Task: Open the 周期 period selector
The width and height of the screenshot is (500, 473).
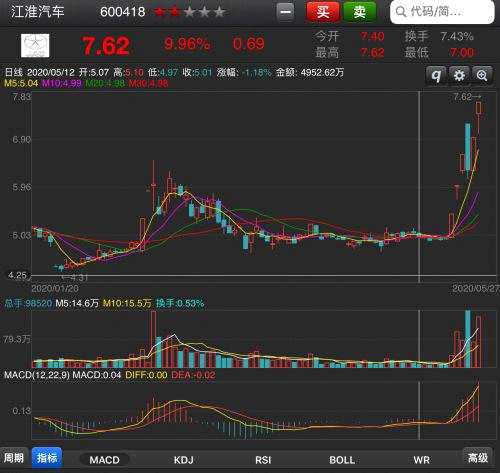Action: [14, 457]
